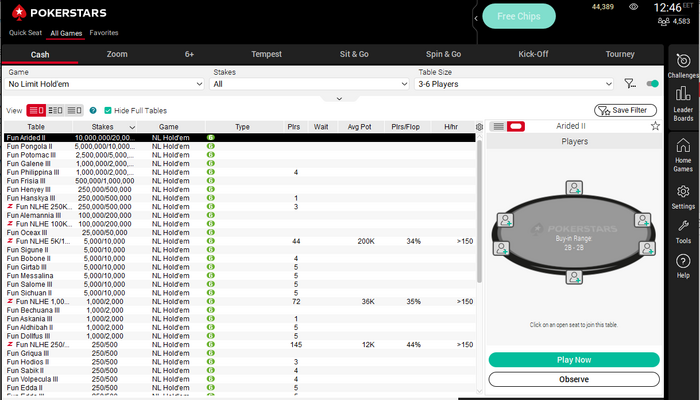Switch to the Zoom tab
The height and width of the screenshot is (400, 700).
[117, 54]
